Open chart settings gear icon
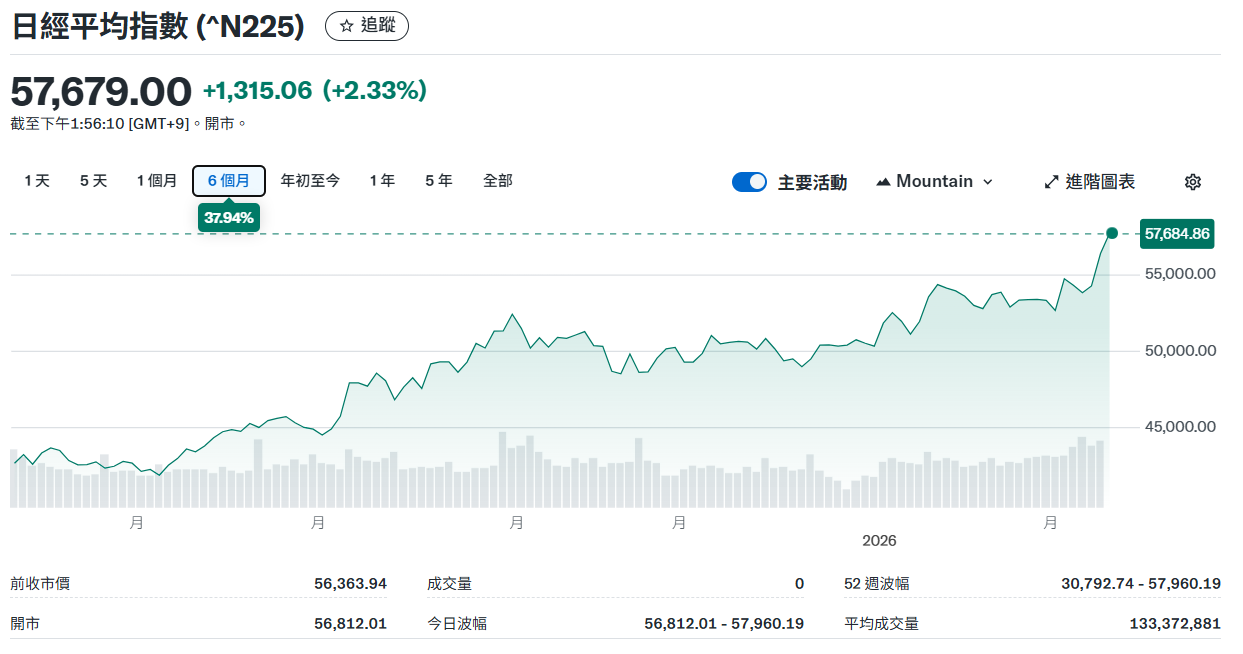1243x654 pixels. coord(1192,182)
